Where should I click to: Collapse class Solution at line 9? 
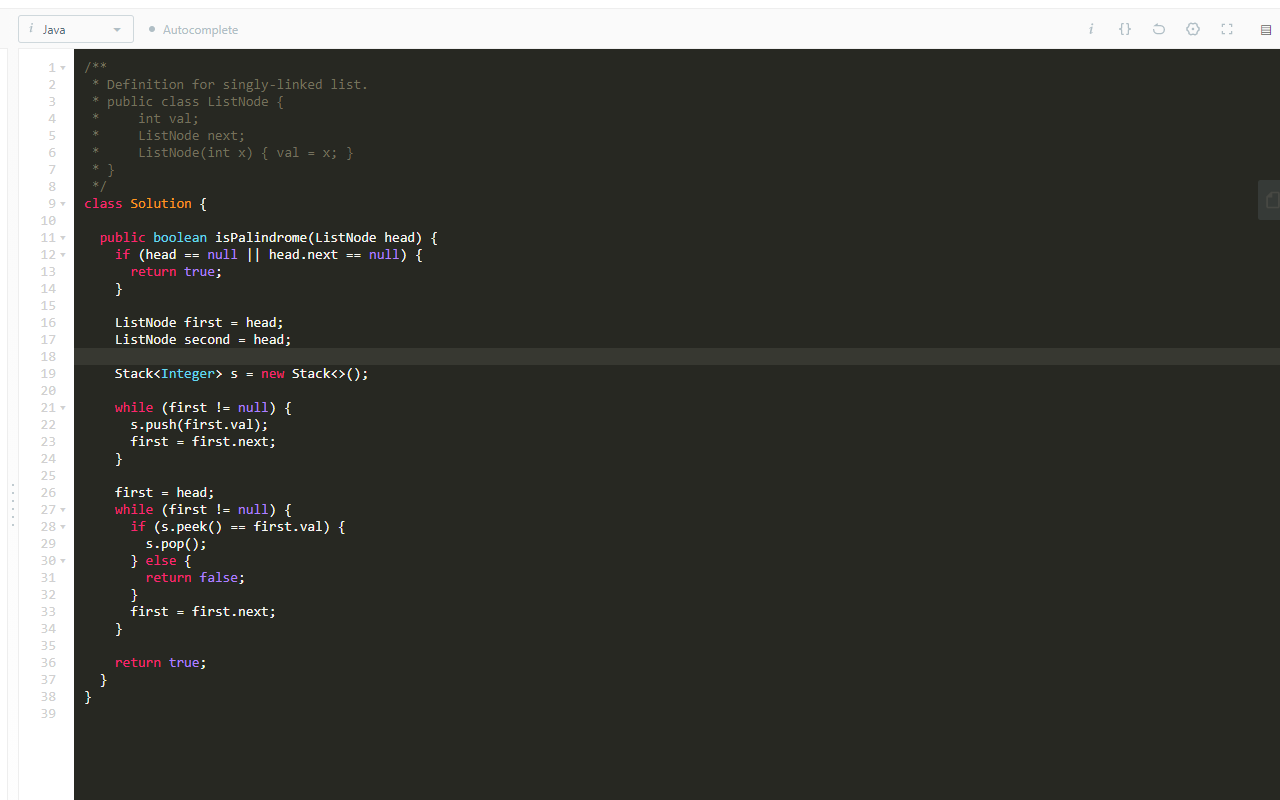63,204
